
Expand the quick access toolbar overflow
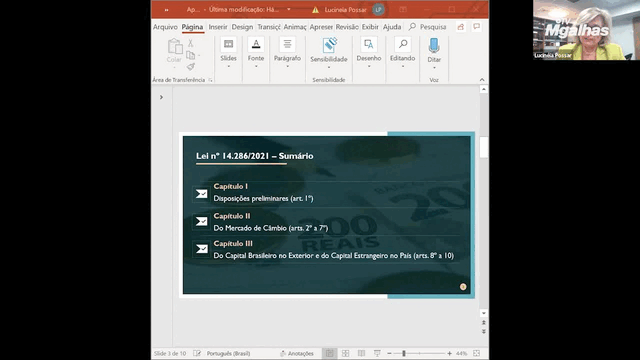(x=167, y=10)
